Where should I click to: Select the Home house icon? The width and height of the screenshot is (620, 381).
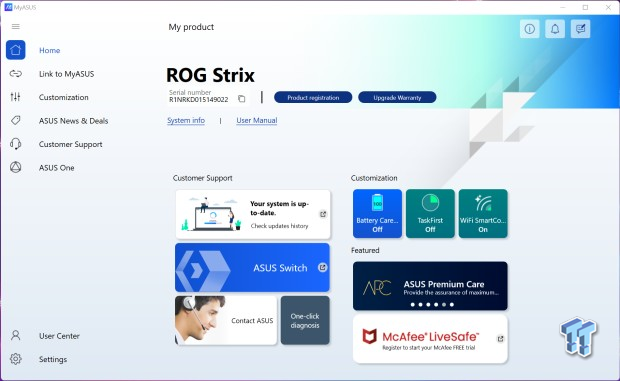pyautogui.click(x=15, y=50)
